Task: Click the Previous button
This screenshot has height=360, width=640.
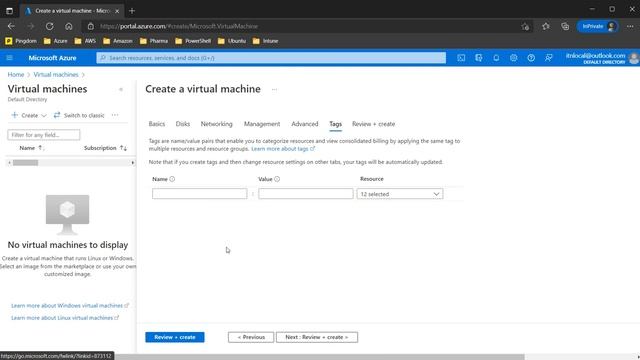Action: coord(251,337)
